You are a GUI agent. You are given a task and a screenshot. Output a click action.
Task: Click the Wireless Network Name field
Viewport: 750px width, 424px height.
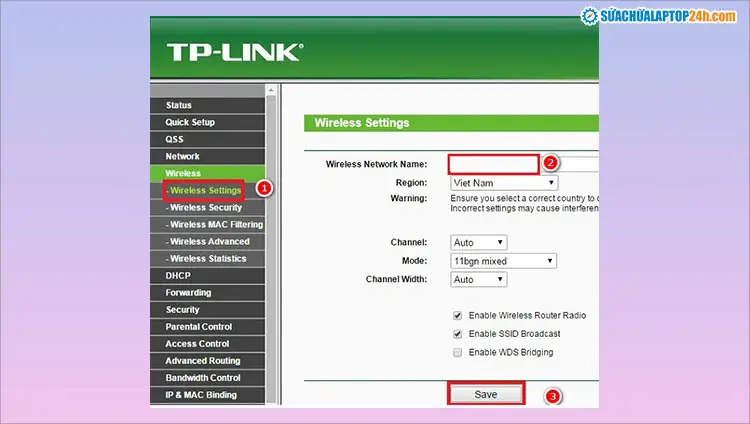[523, 164]
